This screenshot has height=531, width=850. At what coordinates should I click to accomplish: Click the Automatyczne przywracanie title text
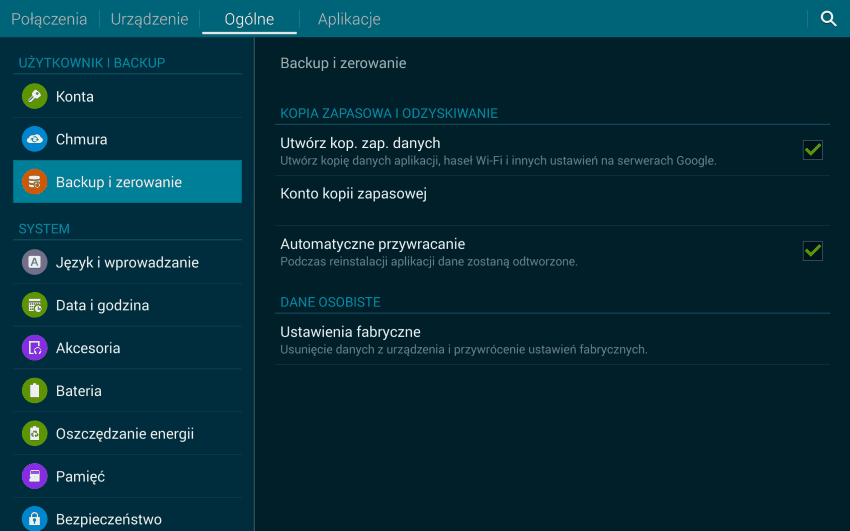pos(372,244)
